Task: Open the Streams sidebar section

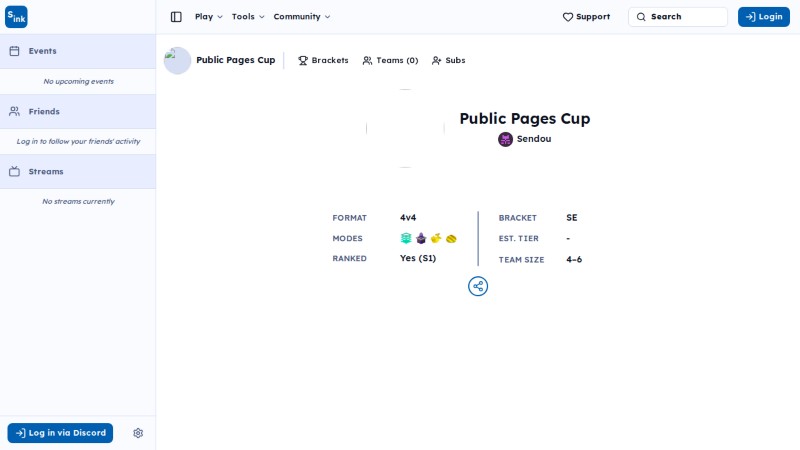Action: (x=78, y=171)
